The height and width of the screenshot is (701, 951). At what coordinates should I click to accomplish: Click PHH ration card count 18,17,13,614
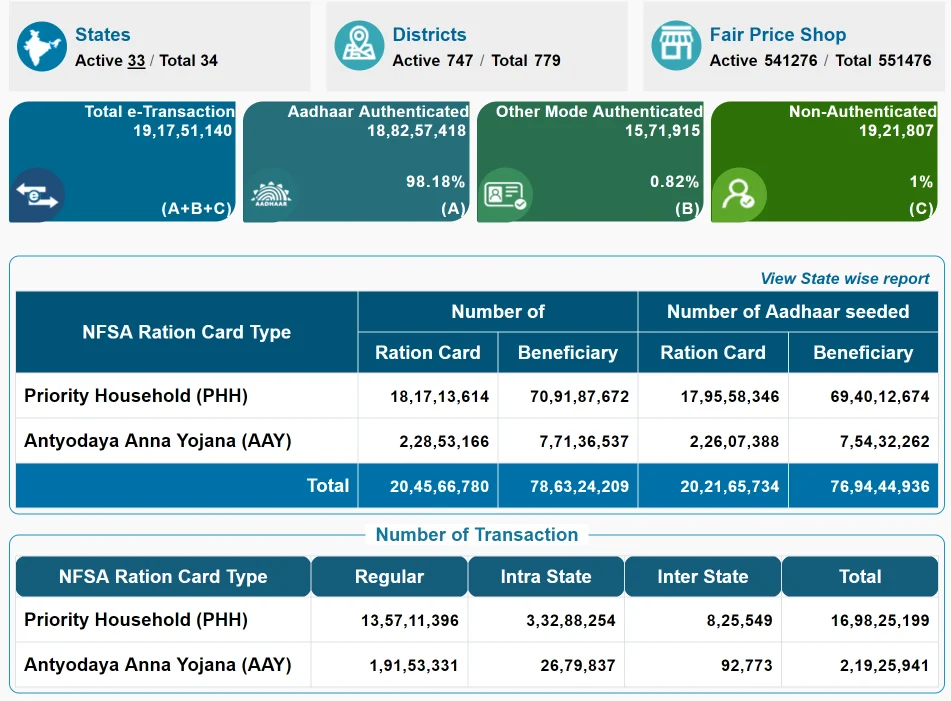tap(439, 397)
